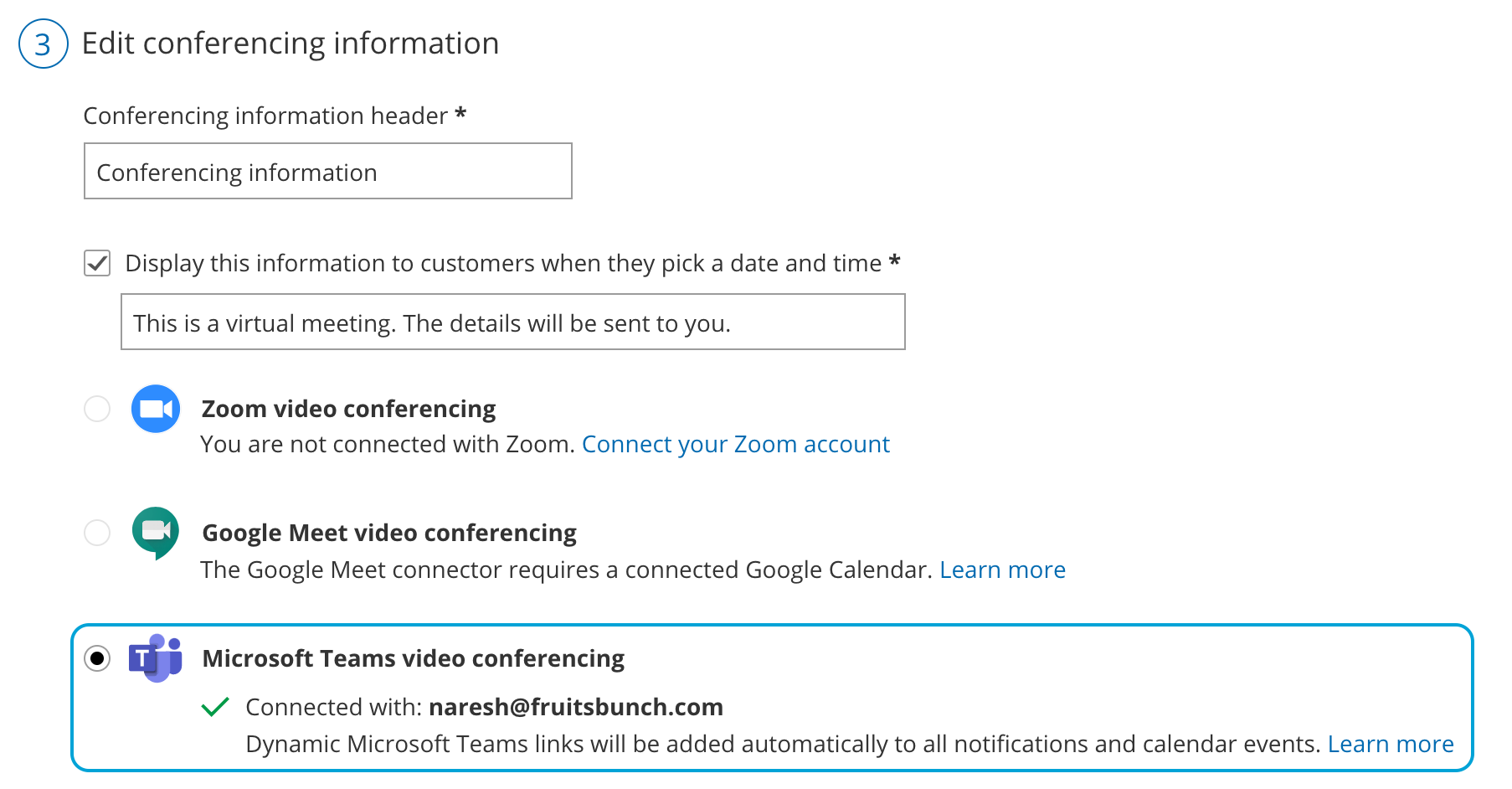Click the Google Meet logo icon
Screen dimensions: 1512x789
point(156,532)
